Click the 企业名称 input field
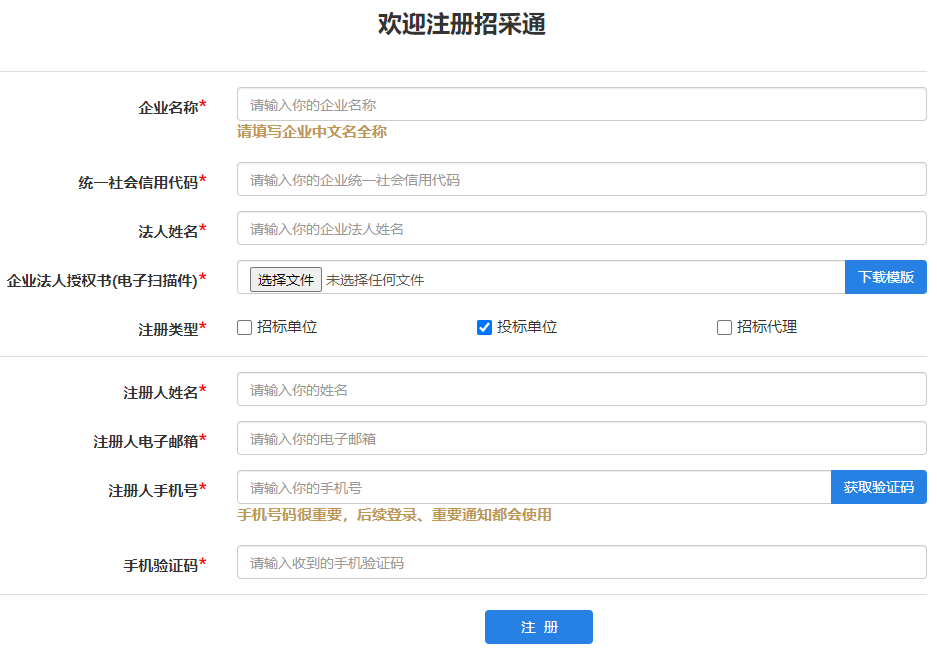The height and width of the screenshot is (650, 937). [580, 104]
